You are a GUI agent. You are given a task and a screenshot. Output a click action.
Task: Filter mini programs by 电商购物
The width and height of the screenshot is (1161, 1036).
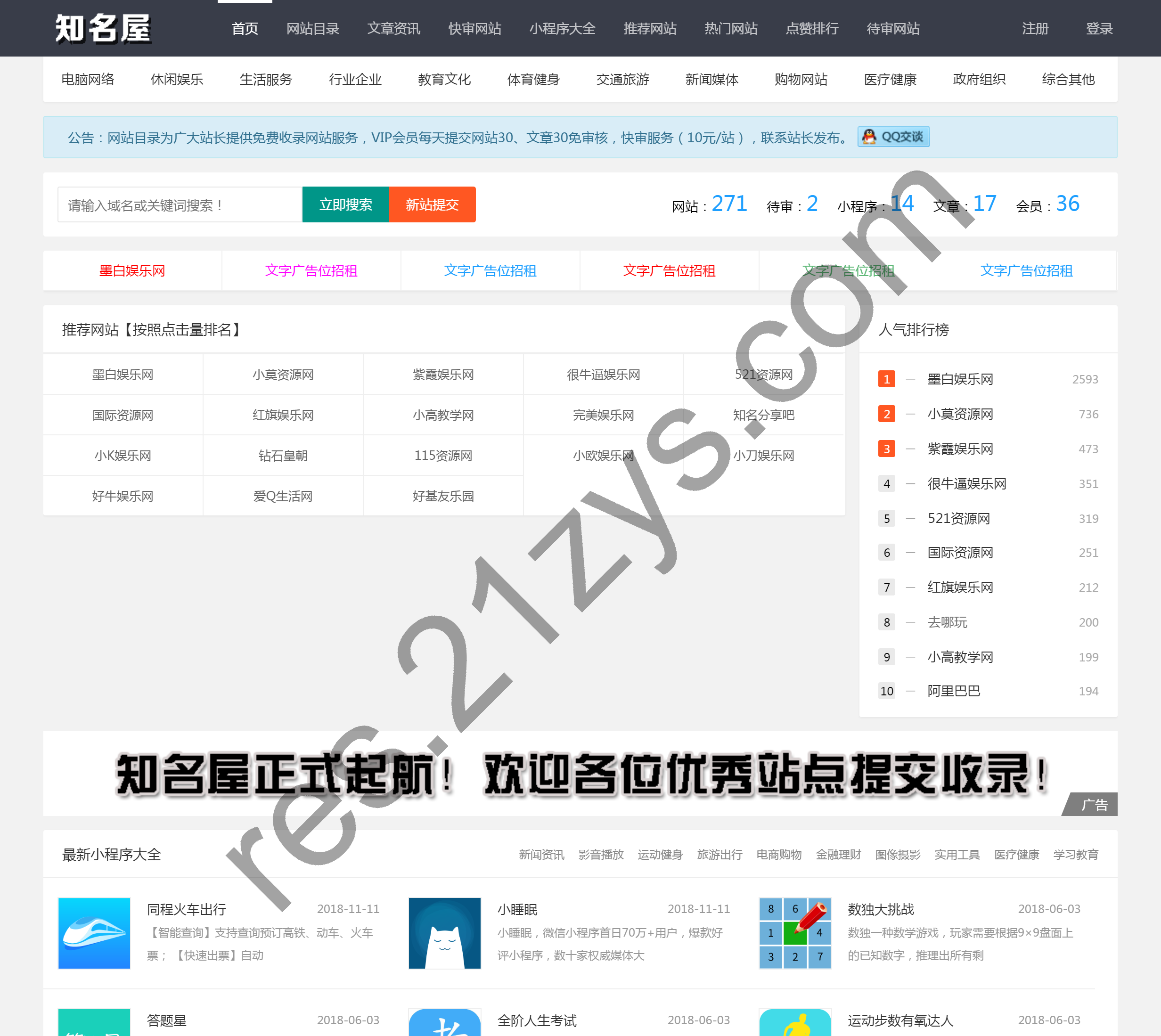click(779, 855)
